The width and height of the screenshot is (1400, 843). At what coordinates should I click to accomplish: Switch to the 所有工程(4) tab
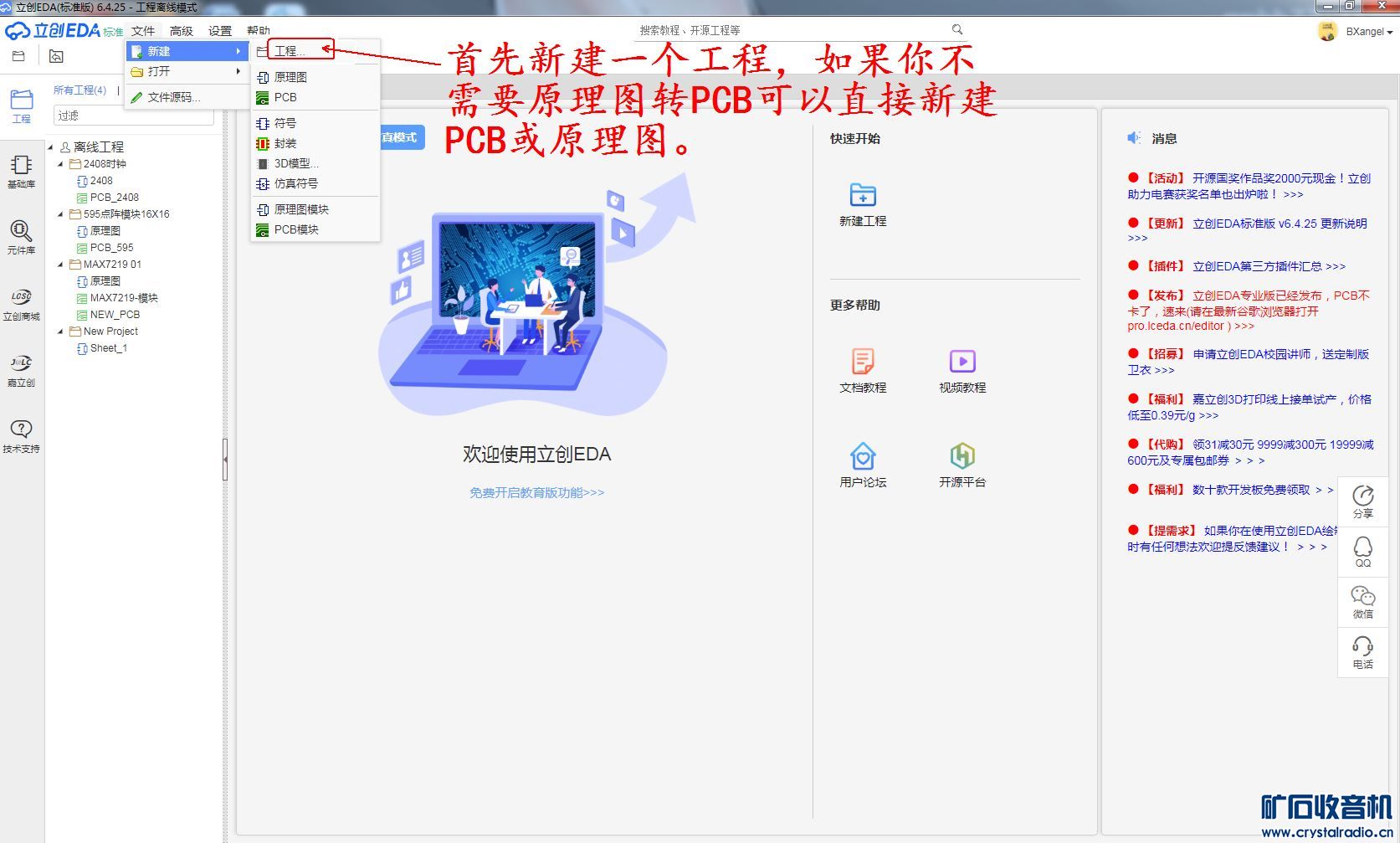tap(80, 90)
